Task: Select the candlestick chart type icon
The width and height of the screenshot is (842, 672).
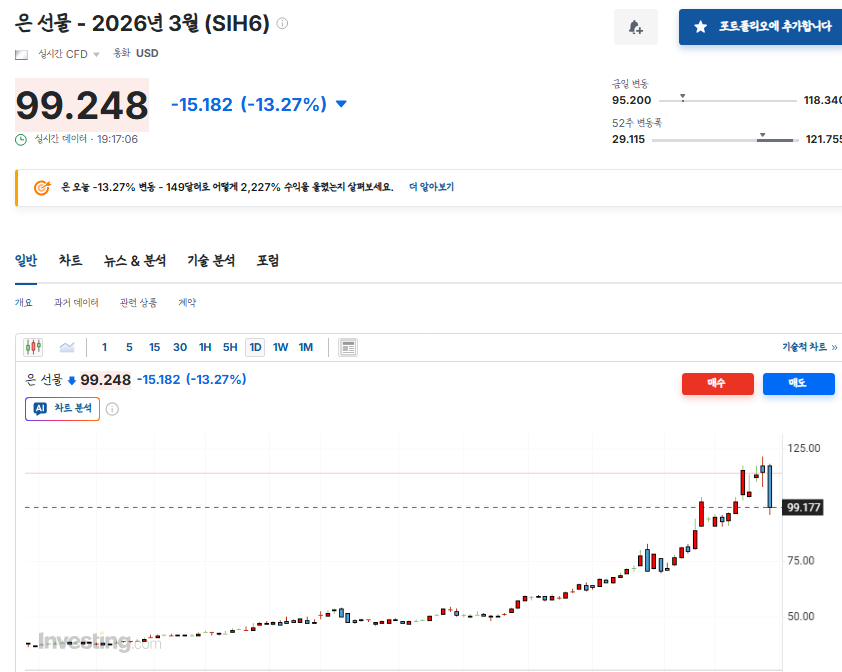Action: pos(34,347)
